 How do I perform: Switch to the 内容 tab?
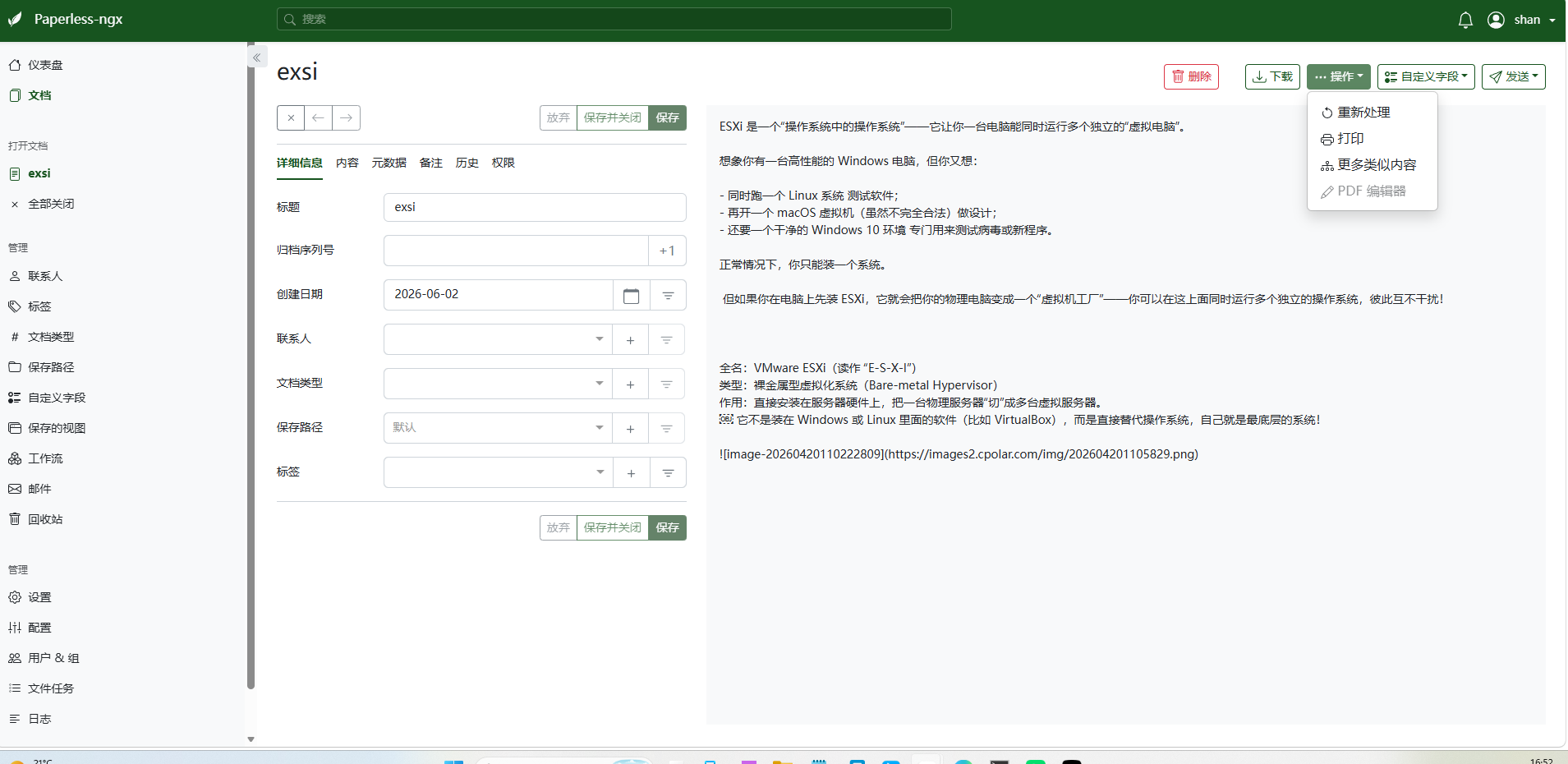347,163
